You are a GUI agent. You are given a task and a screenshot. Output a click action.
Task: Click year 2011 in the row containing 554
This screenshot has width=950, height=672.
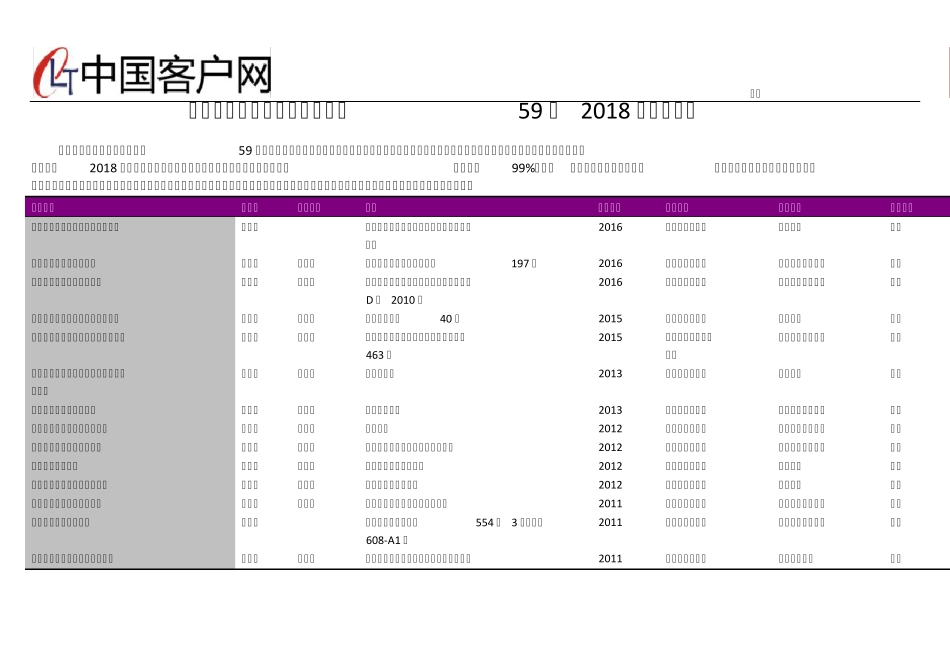pos(610,522)
